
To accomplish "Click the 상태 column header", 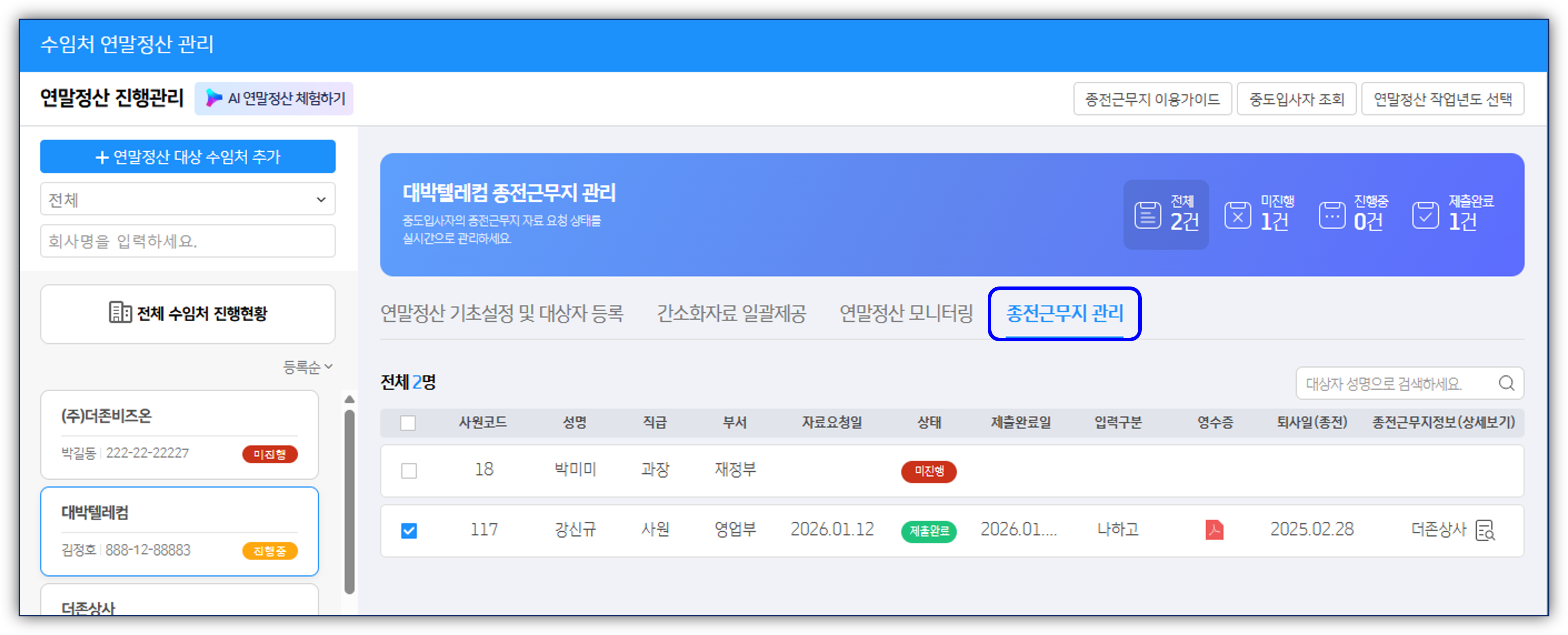I will [x=929, y=423].
